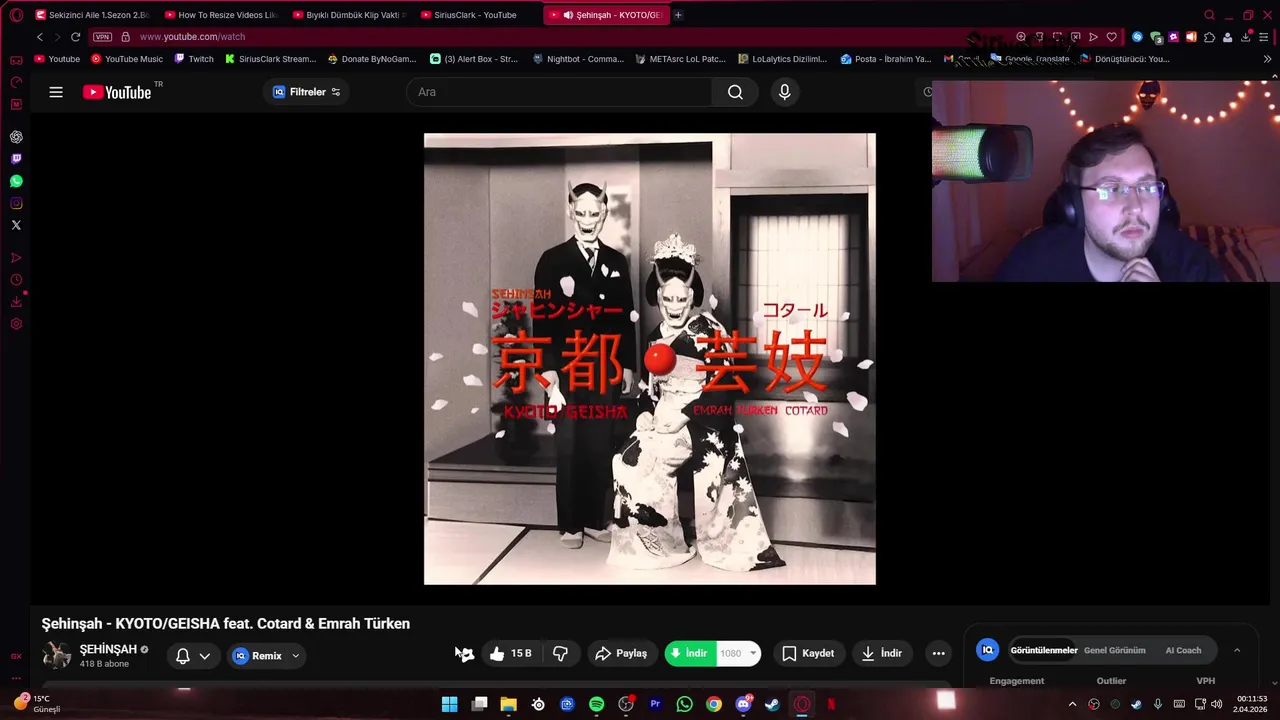Toggle the VPN badge in address bar
Image resolution: width=1280 pixels, height=720 pixels.
coord(102,37)
